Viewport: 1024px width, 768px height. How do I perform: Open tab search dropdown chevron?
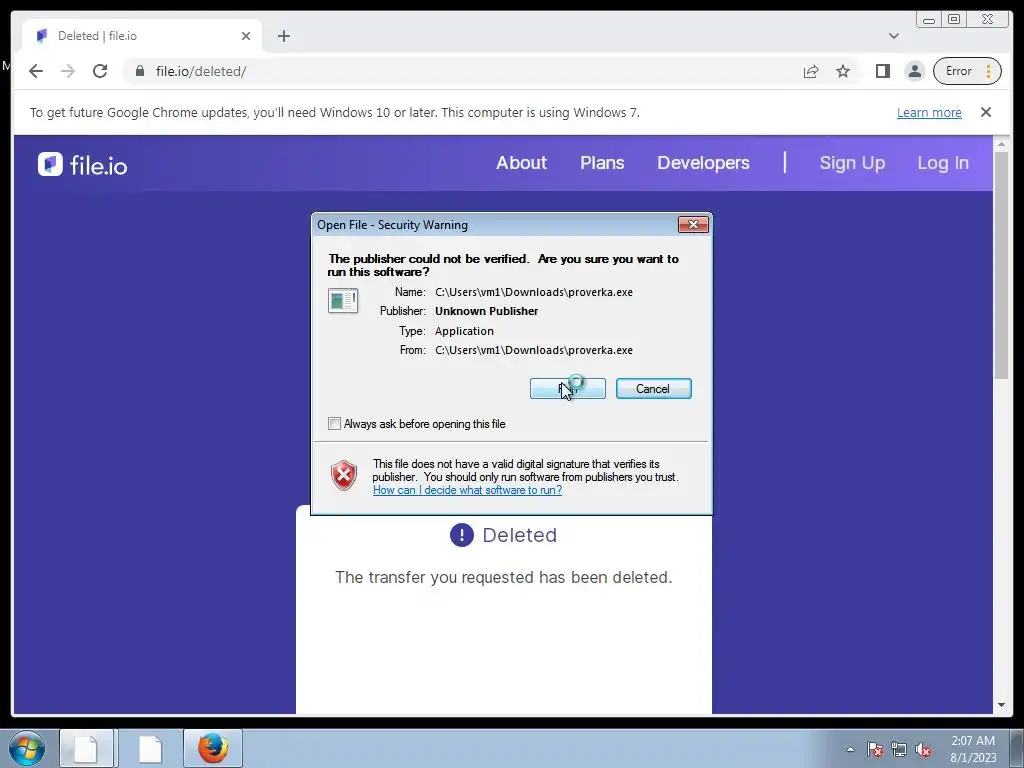(x=893, y=36)
